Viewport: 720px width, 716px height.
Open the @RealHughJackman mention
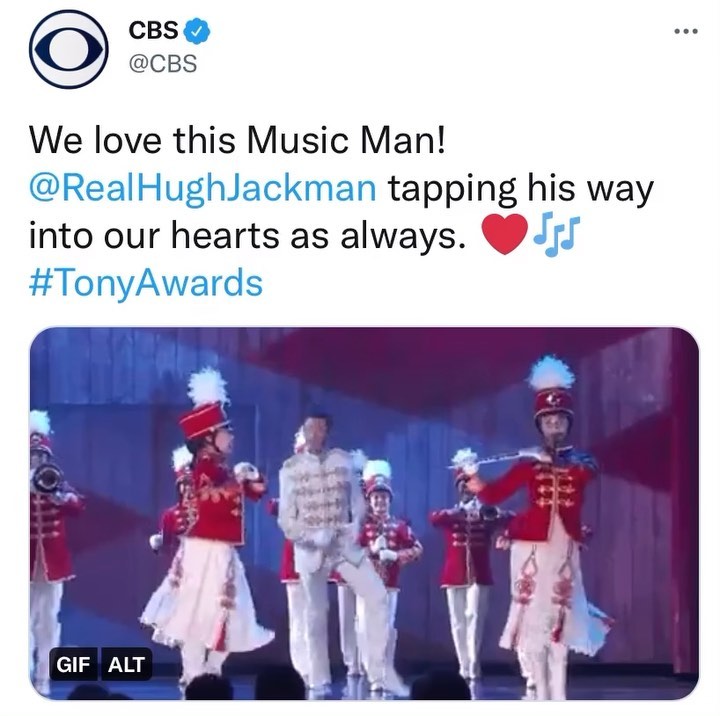coord(202,188)
